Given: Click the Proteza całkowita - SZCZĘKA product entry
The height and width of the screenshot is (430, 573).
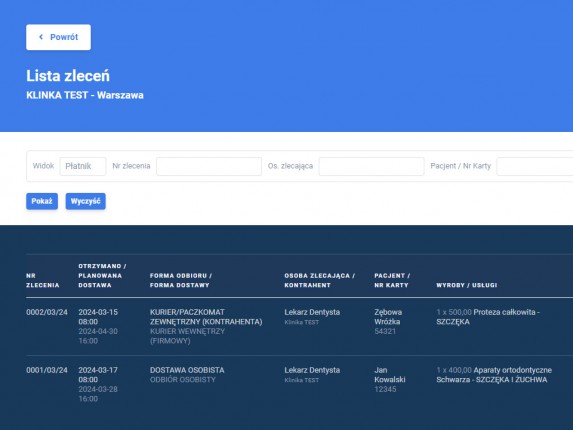Looking at the screenshot, I should (488, 317).
